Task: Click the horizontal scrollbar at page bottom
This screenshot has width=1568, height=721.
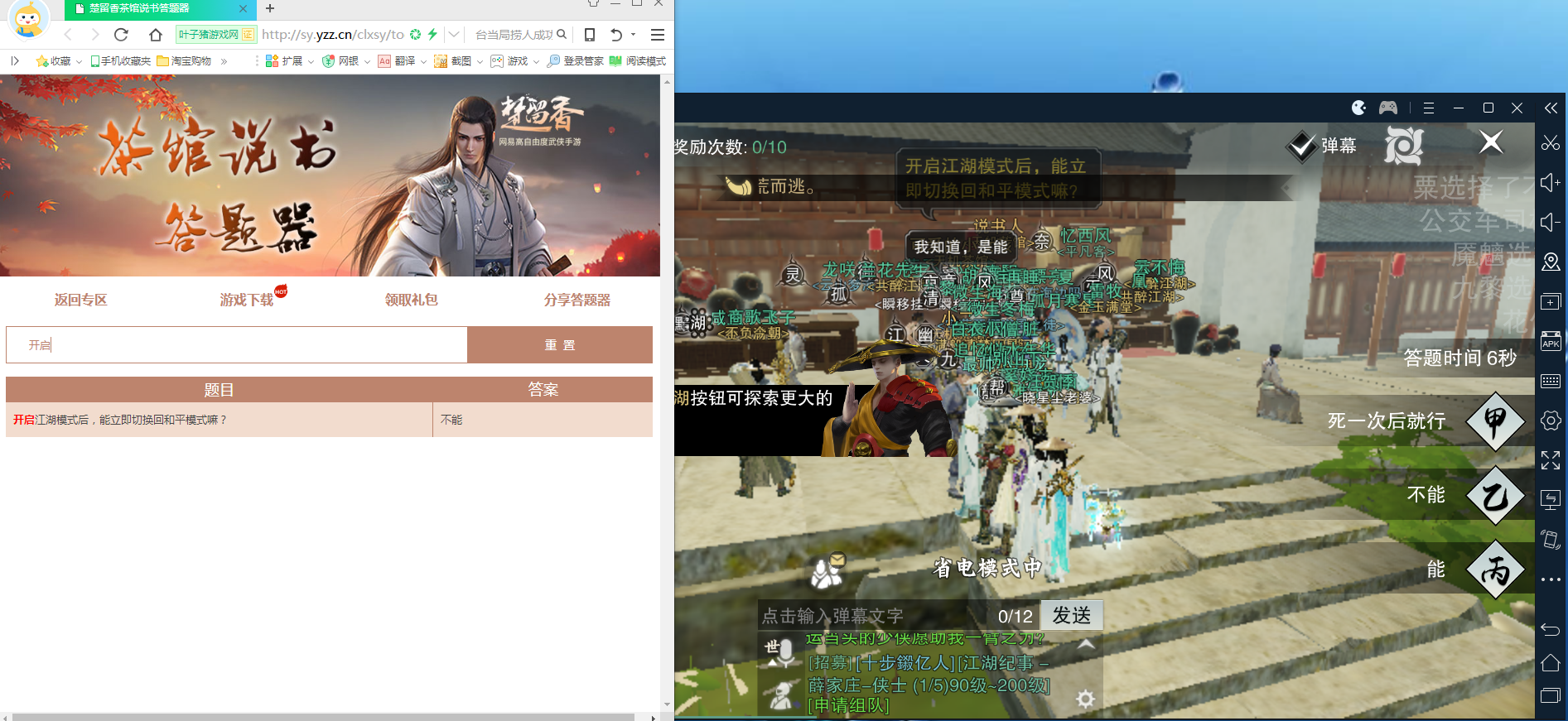Action: (323, 717)
